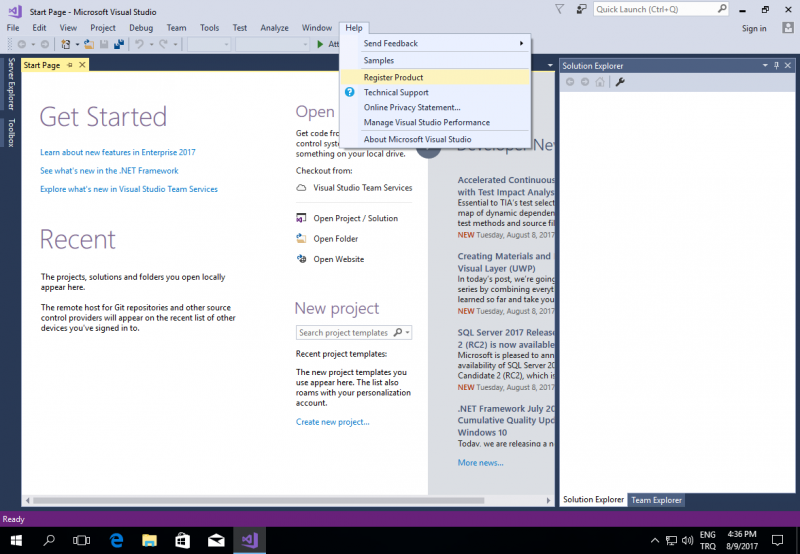Image resolution: width=800 pixels, height=554 pixels.
Task: Click Solution Explorer Forward arrow icon
Action: coord(585,82)
